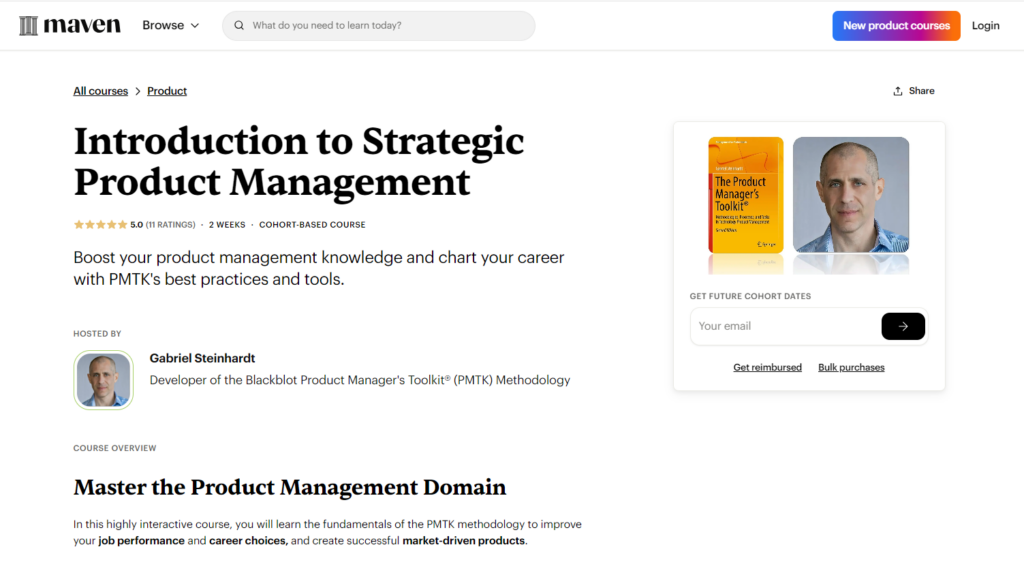
Task: Open the Product breadcrumb link
Action: (x=167, y=91)
